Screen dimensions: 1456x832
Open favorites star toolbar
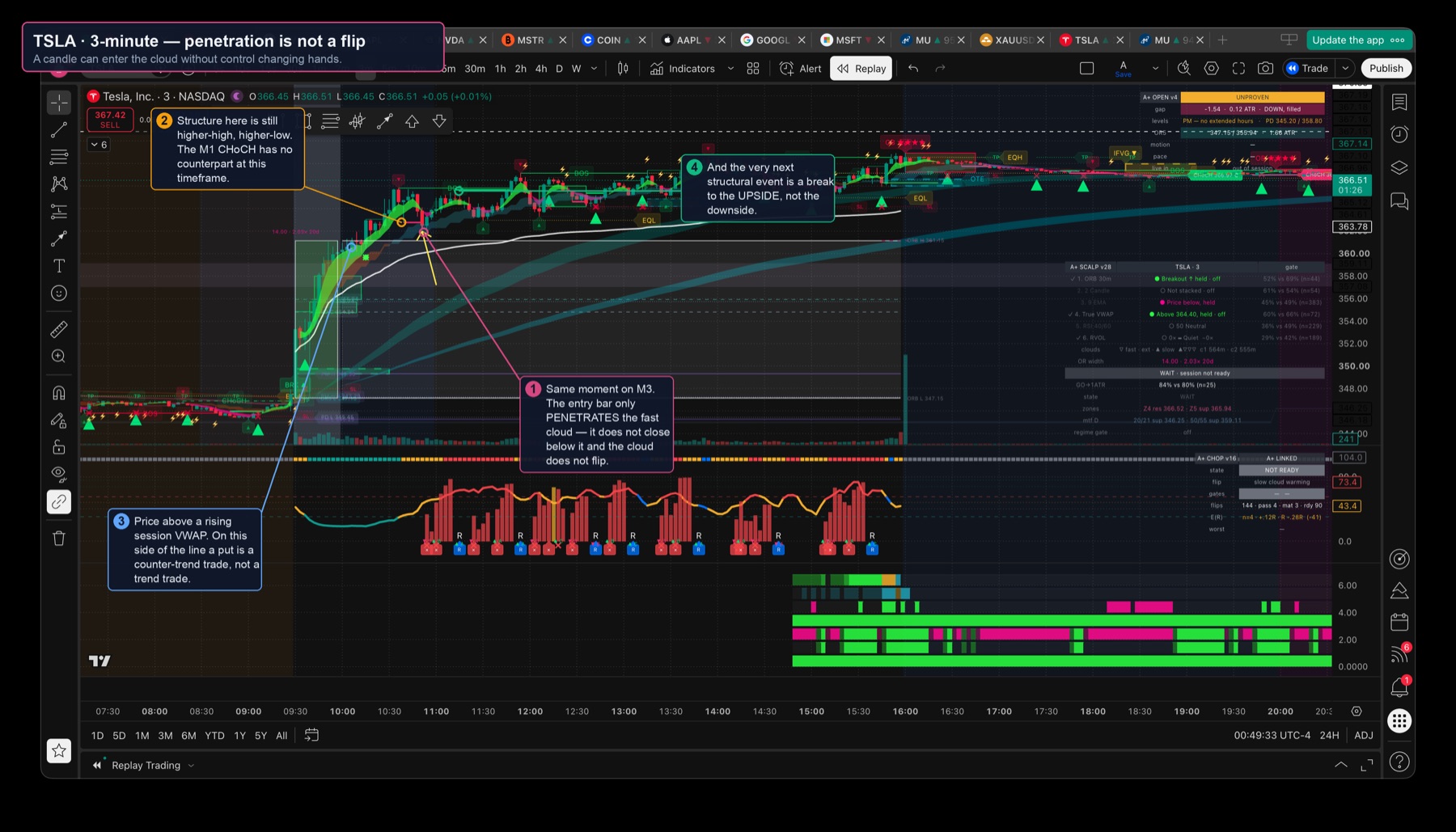tap(59, 751)
